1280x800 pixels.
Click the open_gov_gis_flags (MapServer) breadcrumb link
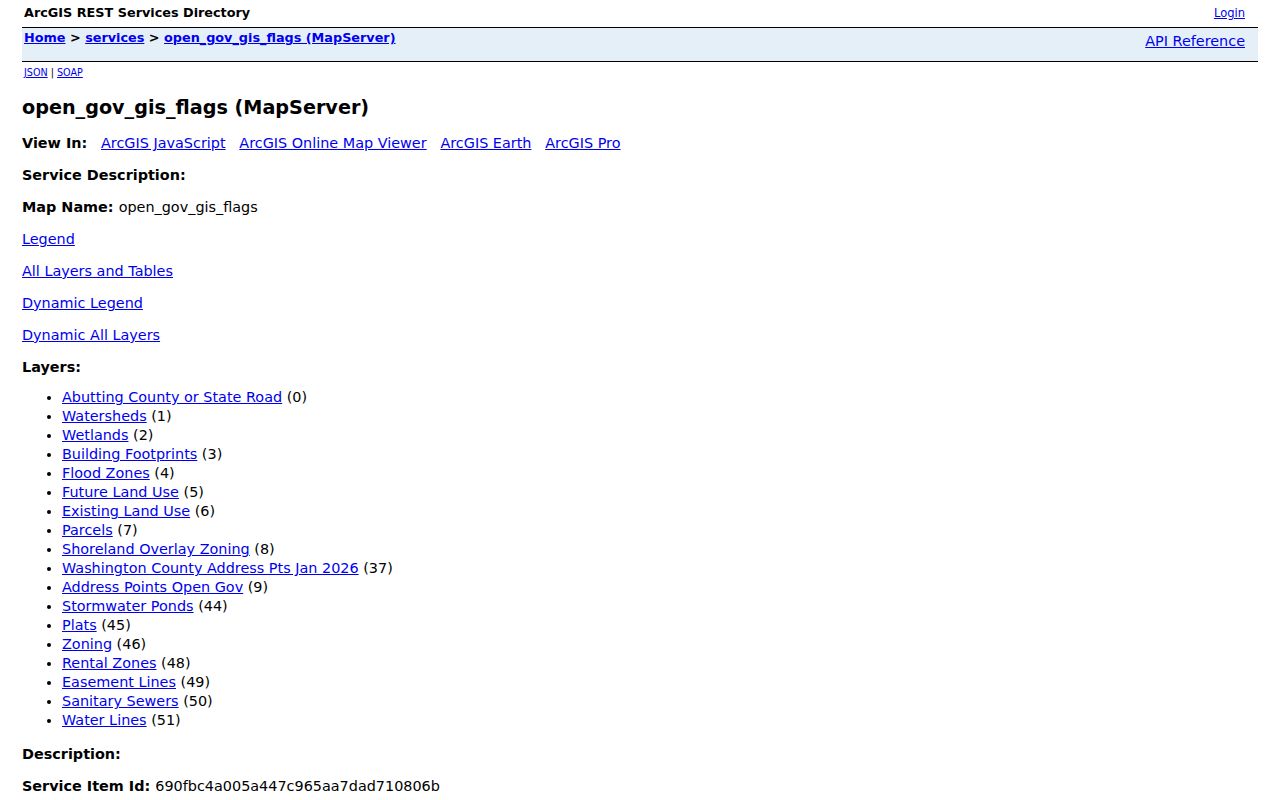[280, 38]
